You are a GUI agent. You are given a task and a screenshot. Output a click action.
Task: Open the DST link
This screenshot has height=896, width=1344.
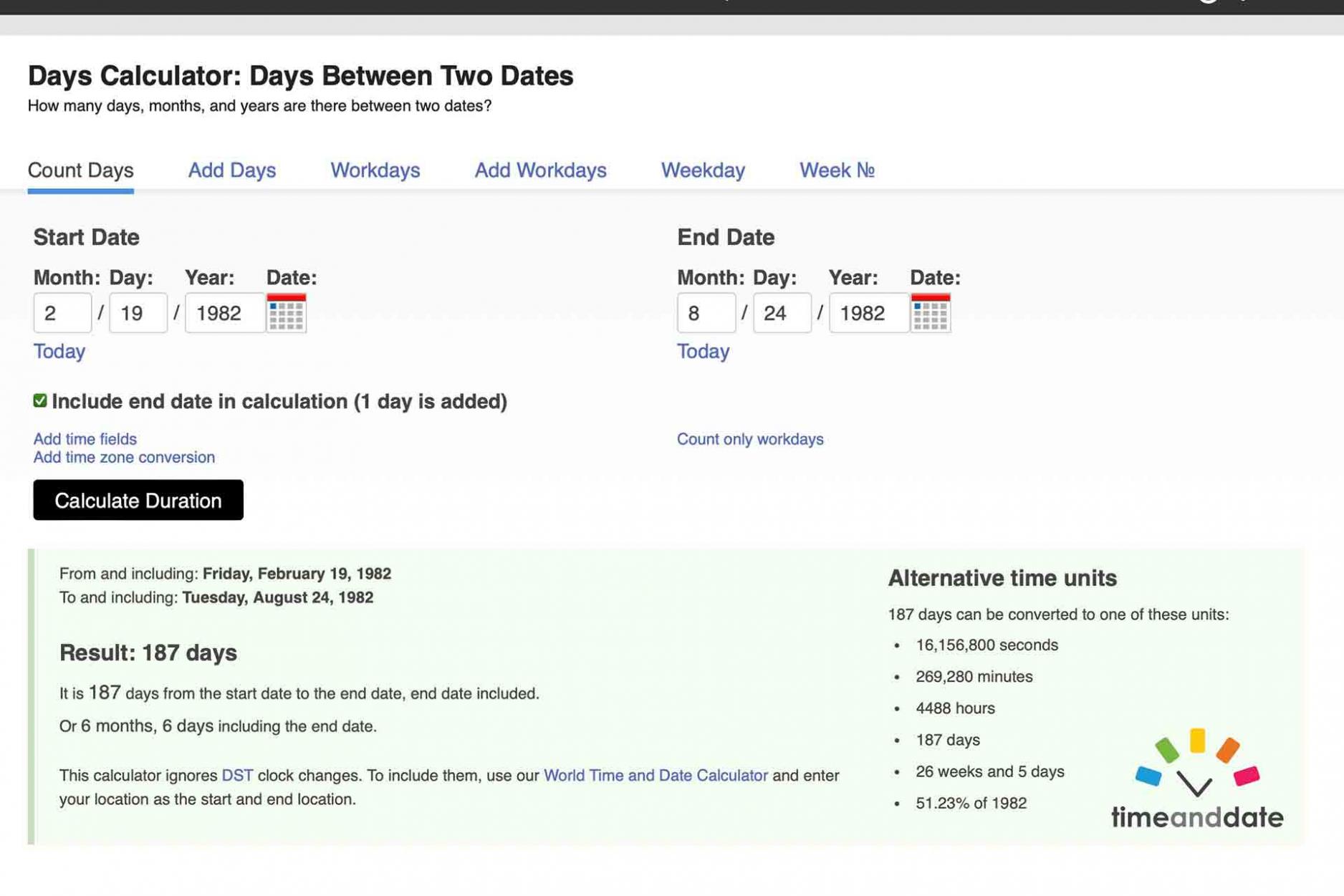click(237, 776)
